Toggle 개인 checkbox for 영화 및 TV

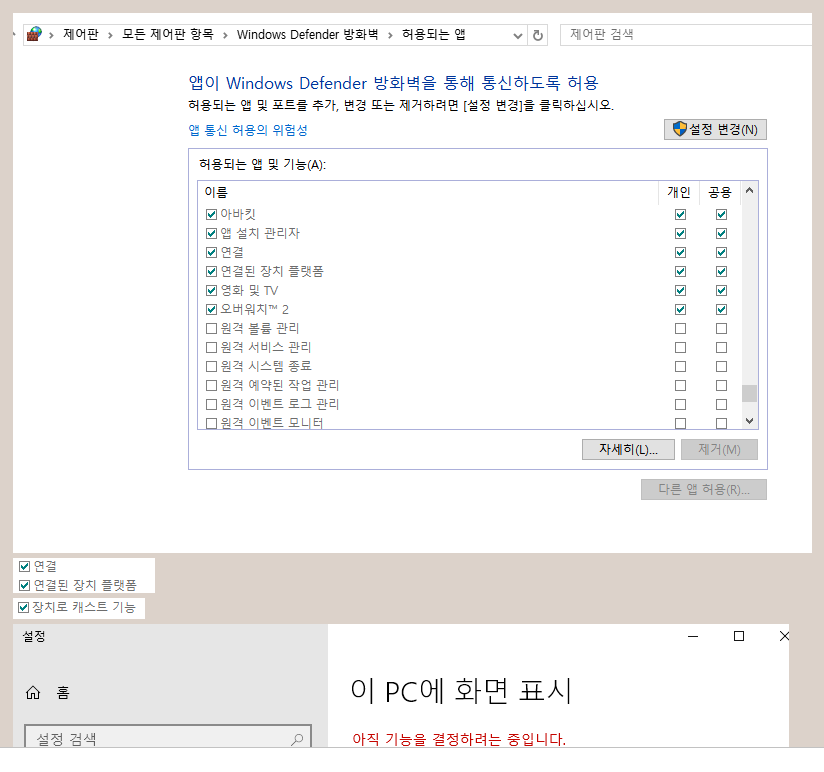[680, 290]
